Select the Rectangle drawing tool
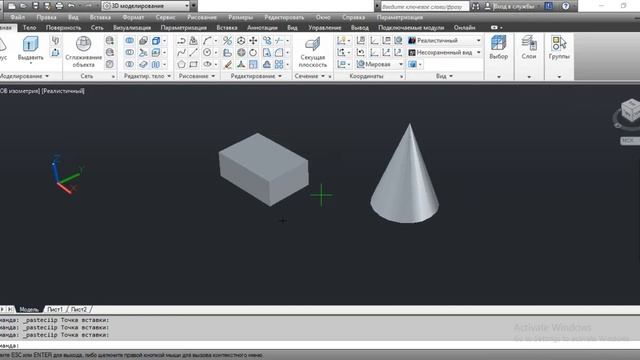640x360 pixels. coord(193,64)
